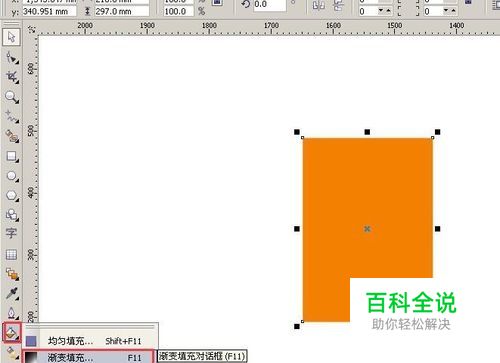This screenshot has height=363, width=500.
Task: Select the Outline Pen tool
Action: pos(12,313)
